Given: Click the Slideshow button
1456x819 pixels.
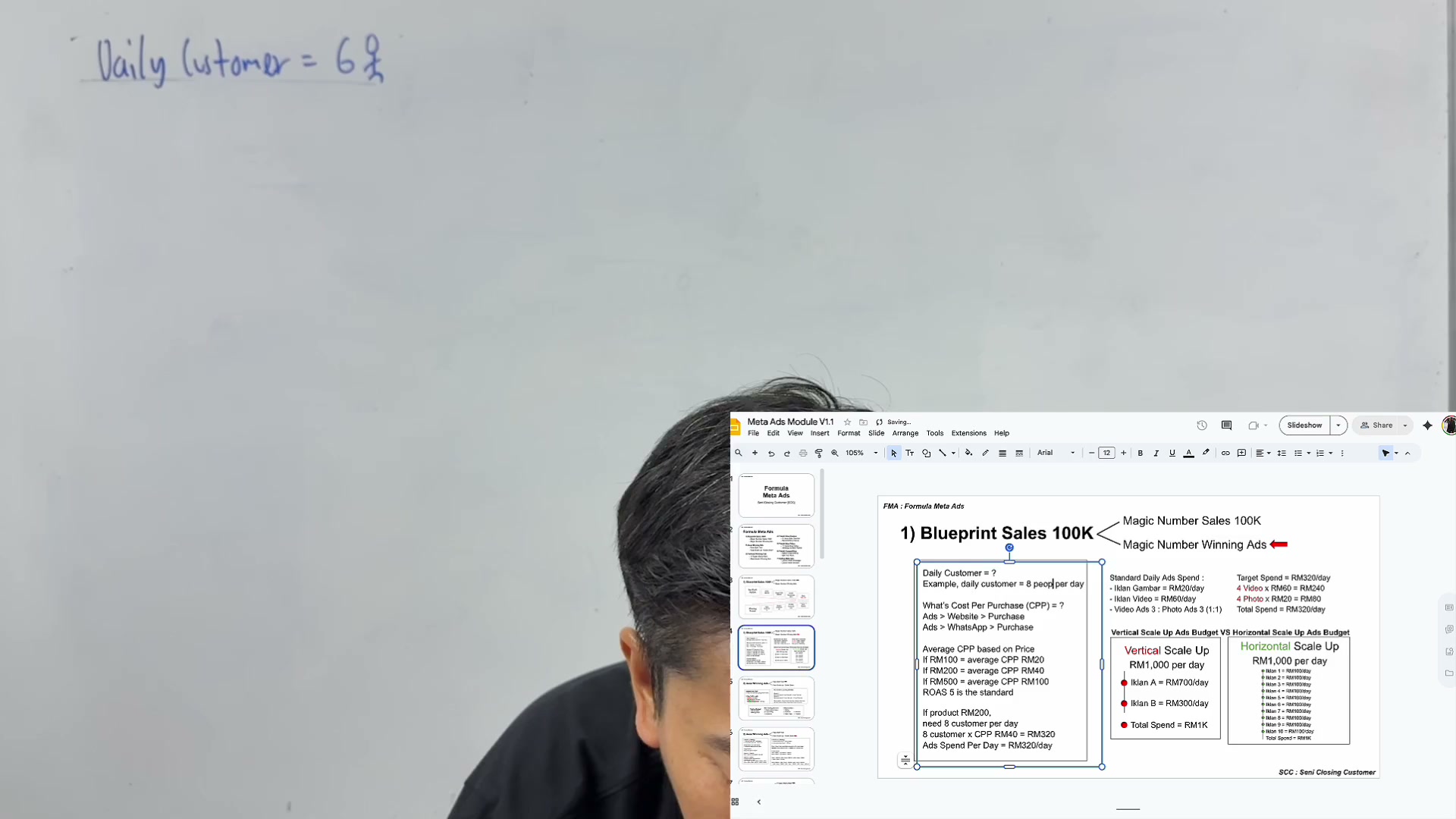Looking at the screenshot, I should tap(1304, 425).
